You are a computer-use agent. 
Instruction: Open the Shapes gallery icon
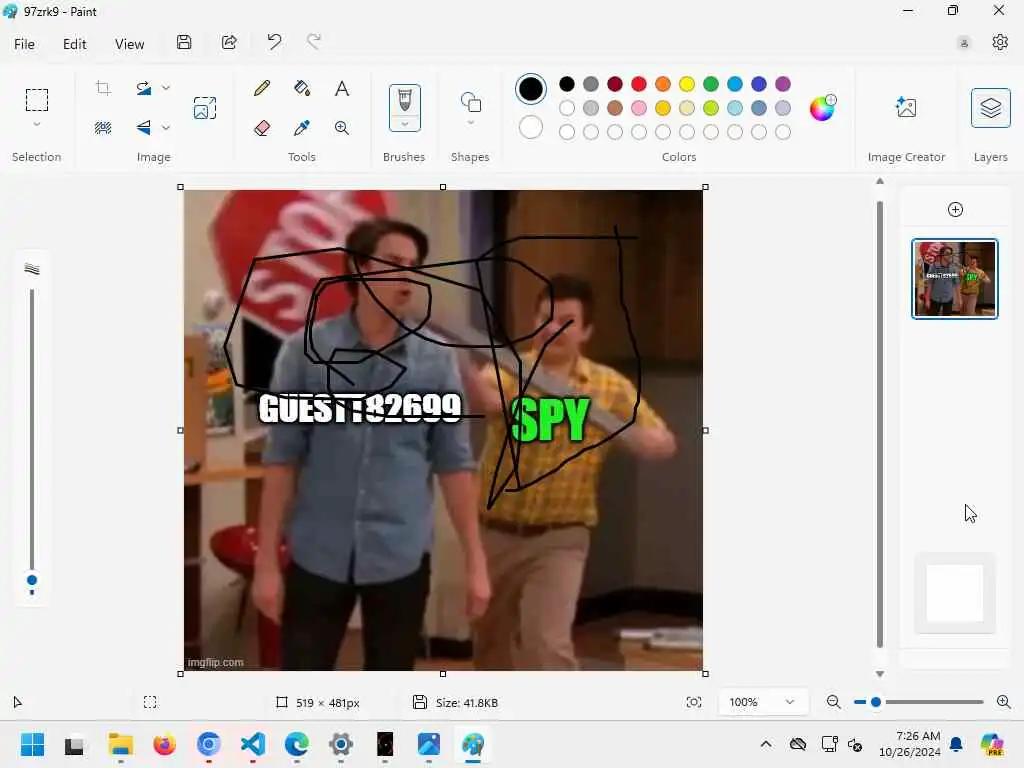tap(471, 103)
